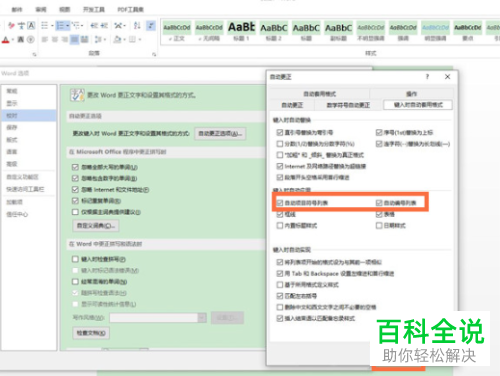Click the shading paint bucket icon
The height and width of the screenshot is (376, 500).
pyautogui.click(x=117, y=40)
